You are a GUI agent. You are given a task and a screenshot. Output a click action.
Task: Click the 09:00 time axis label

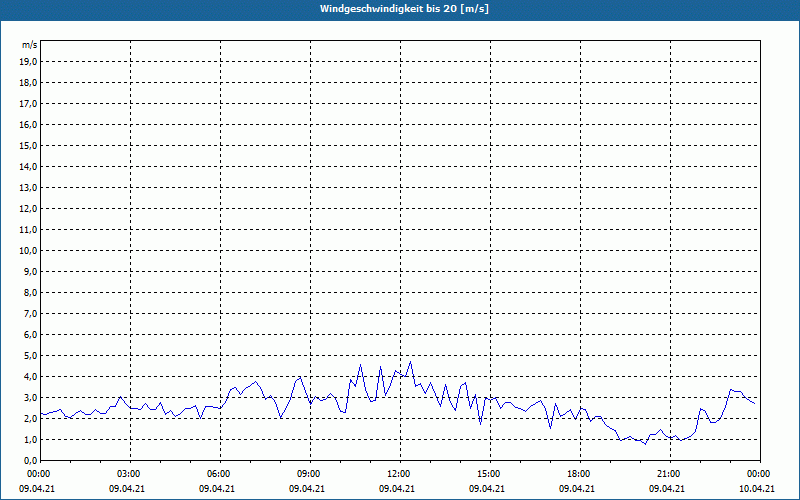309,474
